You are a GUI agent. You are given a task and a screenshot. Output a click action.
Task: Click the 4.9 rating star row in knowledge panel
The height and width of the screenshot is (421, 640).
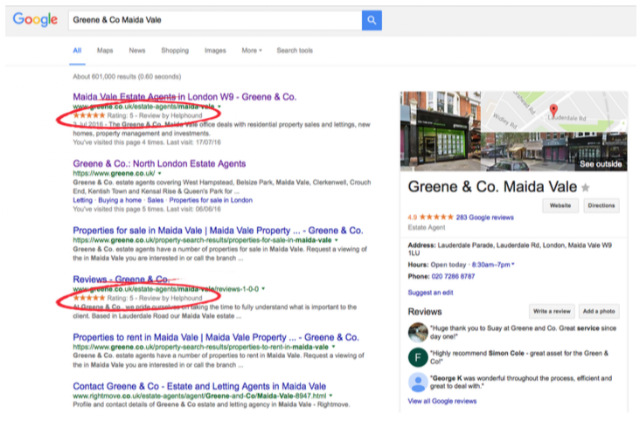click(x=436, y=217)
